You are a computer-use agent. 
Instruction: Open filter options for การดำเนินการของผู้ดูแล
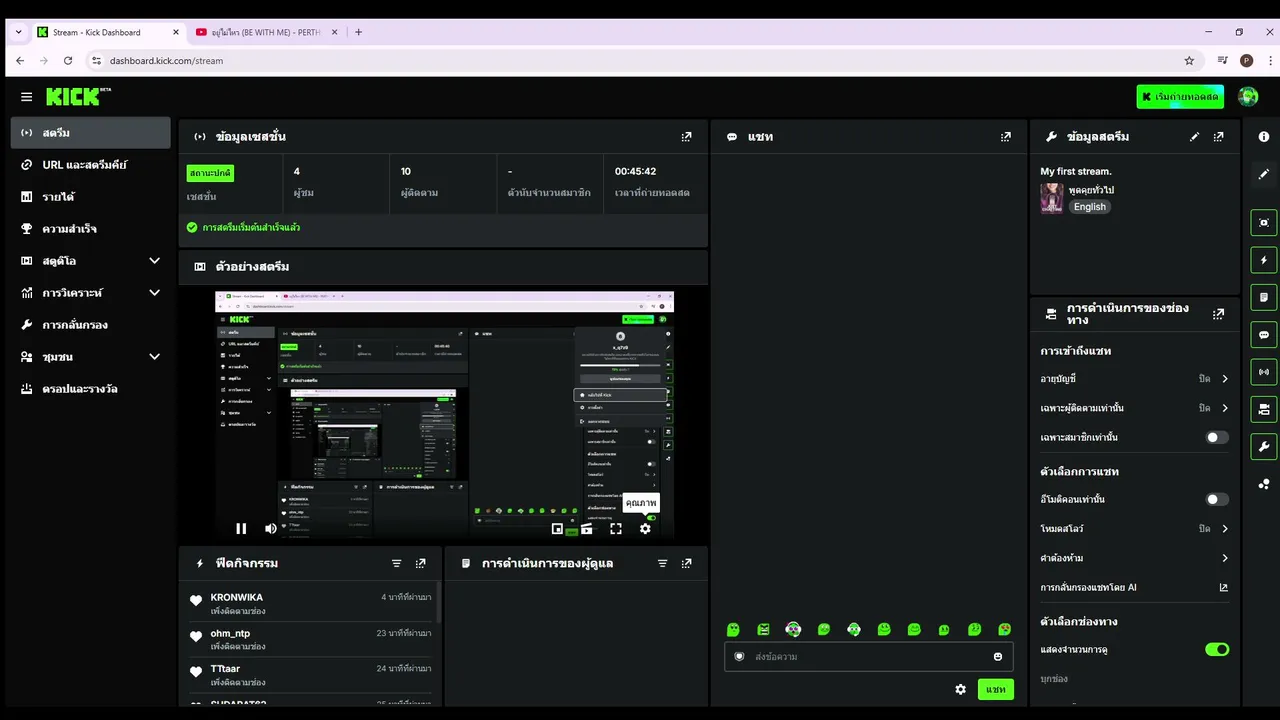coord(662,564)
